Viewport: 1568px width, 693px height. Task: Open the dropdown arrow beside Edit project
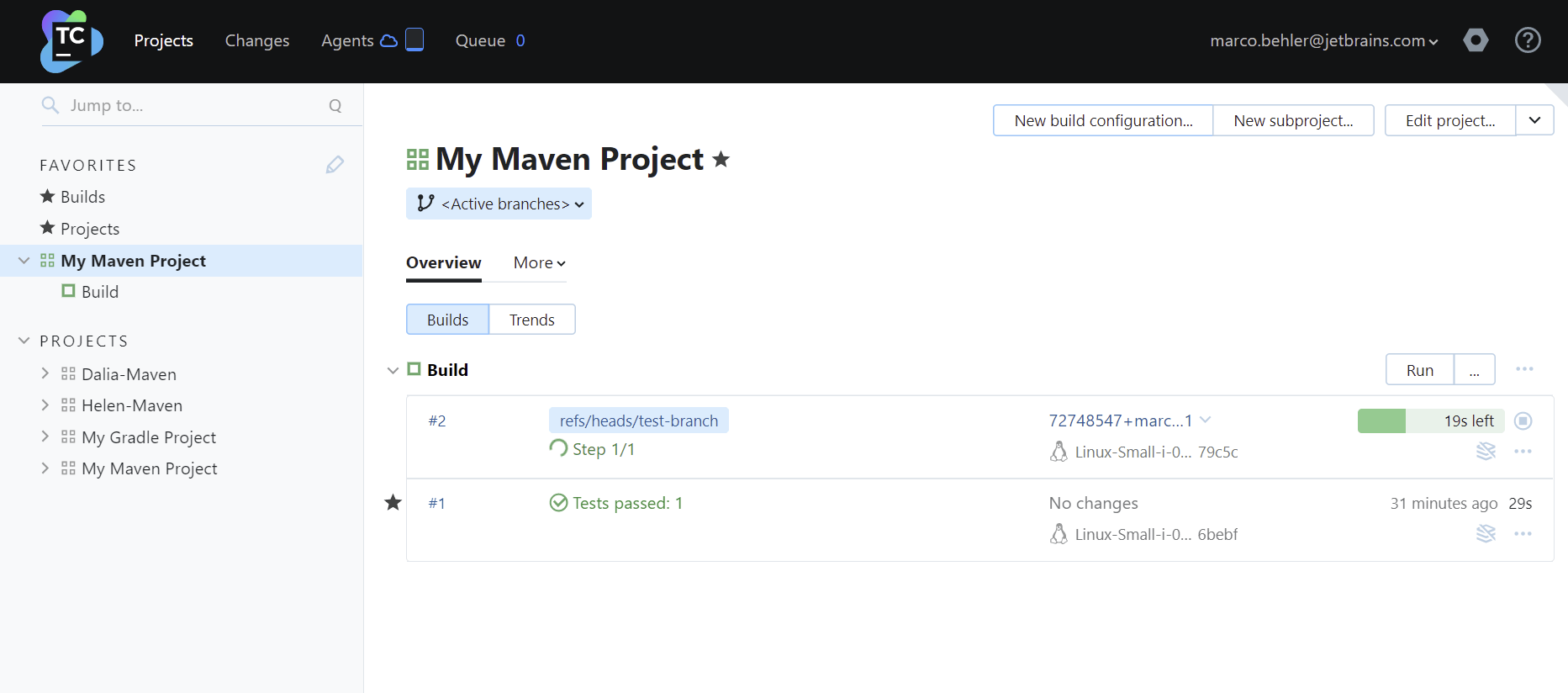point(1534,120)
